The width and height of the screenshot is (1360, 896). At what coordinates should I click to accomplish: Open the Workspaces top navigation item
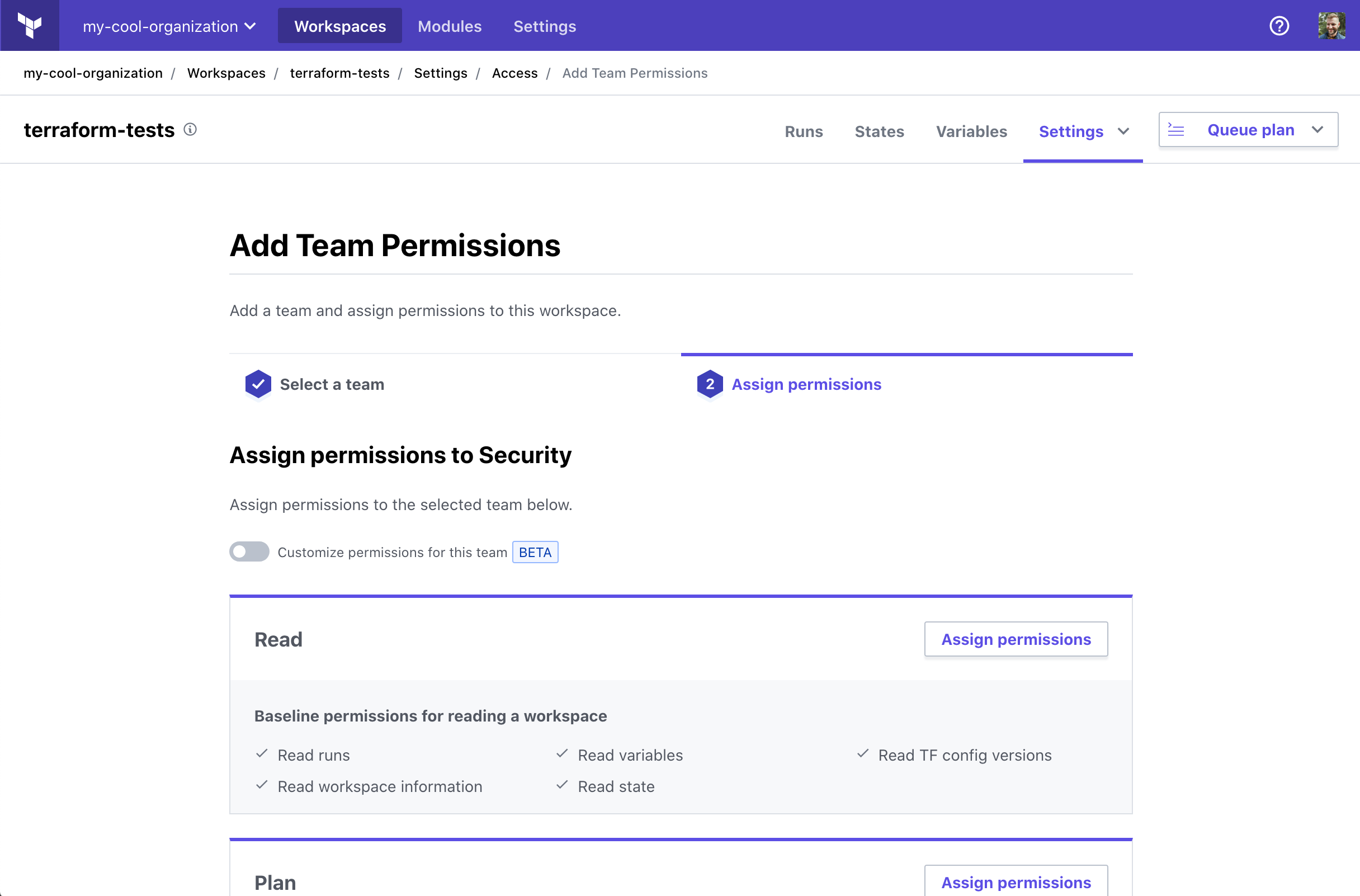pos(340,26)
